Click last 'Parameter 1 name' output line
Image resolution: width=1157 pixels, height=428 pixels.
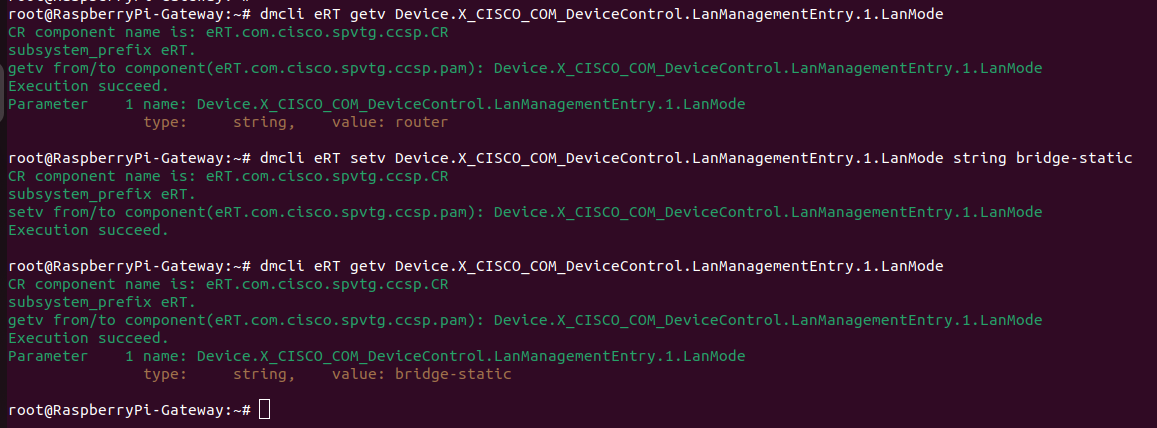pos(376,356)
